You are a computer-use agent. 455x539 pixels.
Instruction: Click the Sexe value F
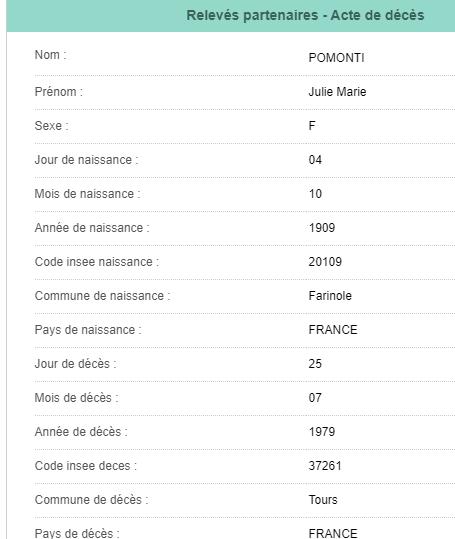pyautogui.click(x=312, y=126)
